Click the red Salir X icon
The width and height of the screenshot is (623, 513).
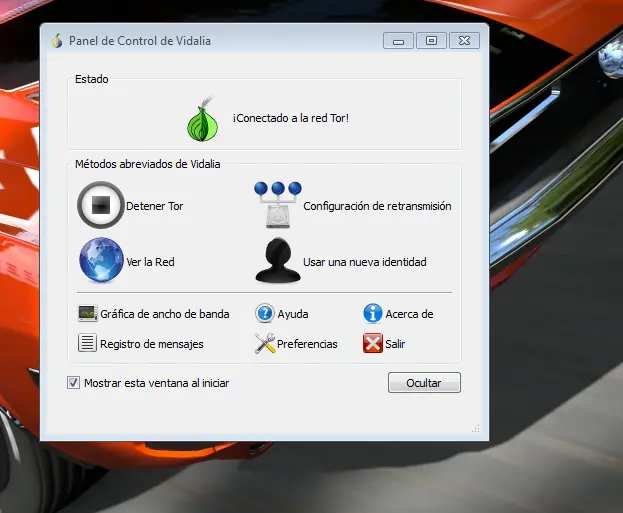click(x=373, y=343)
